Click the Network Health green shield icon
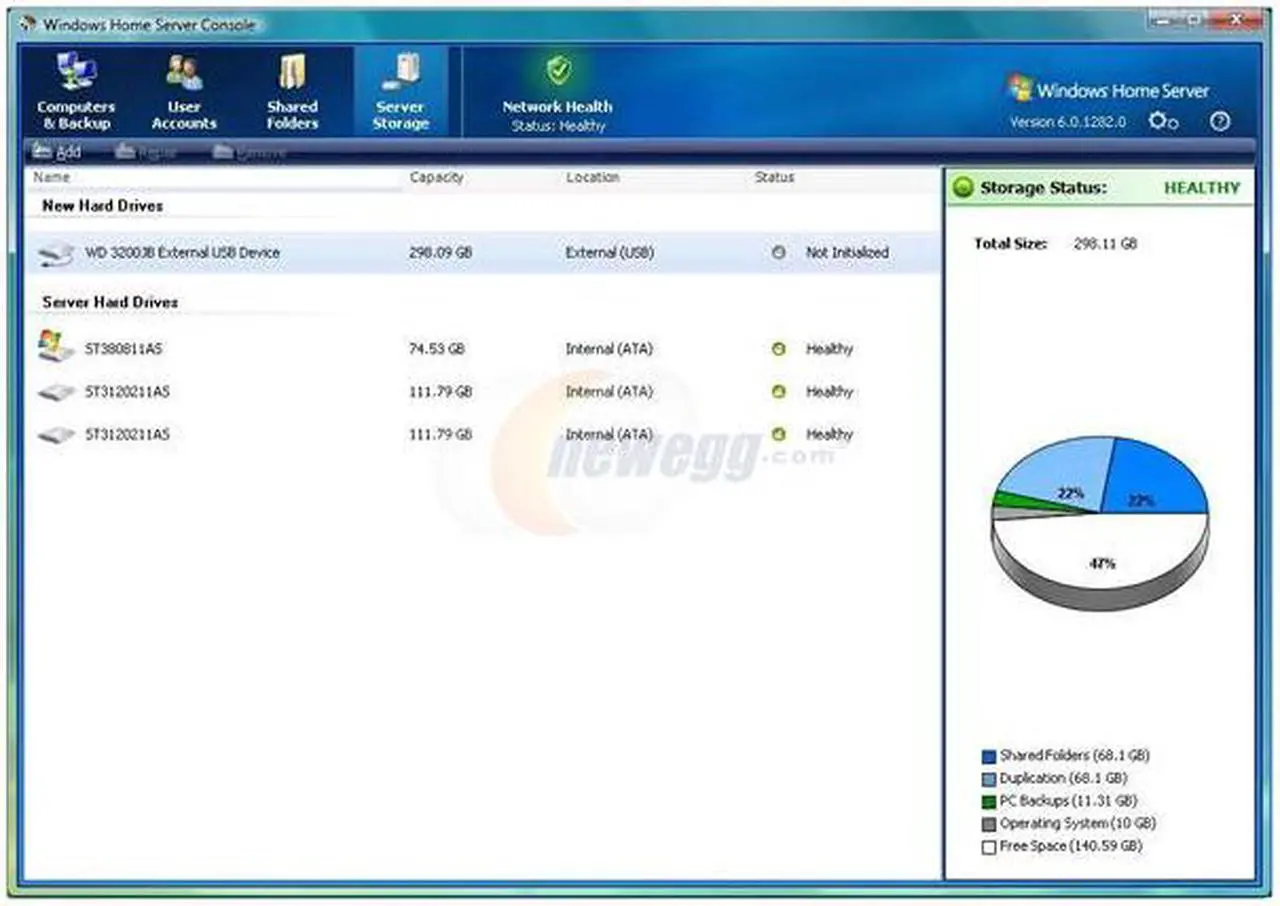This screenshot has width=1280, height=906. (558, 70)
